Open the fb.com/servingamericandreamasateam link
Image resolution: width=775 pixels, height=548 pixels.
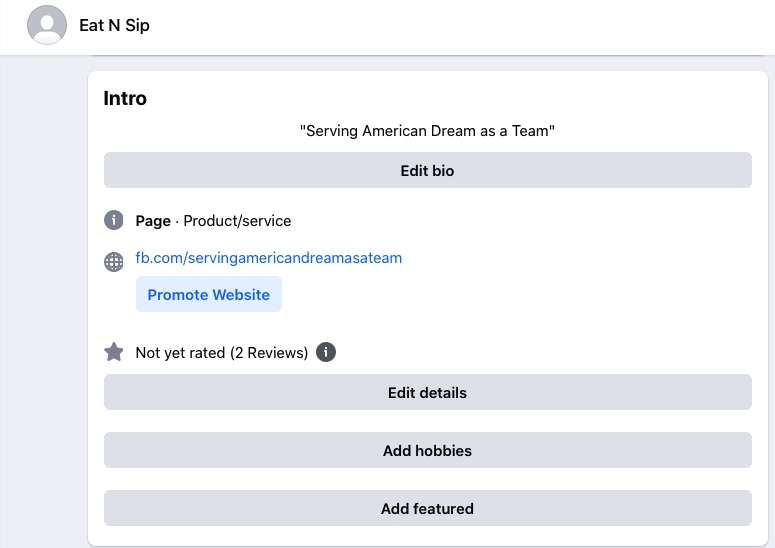(x=269, y=258)
